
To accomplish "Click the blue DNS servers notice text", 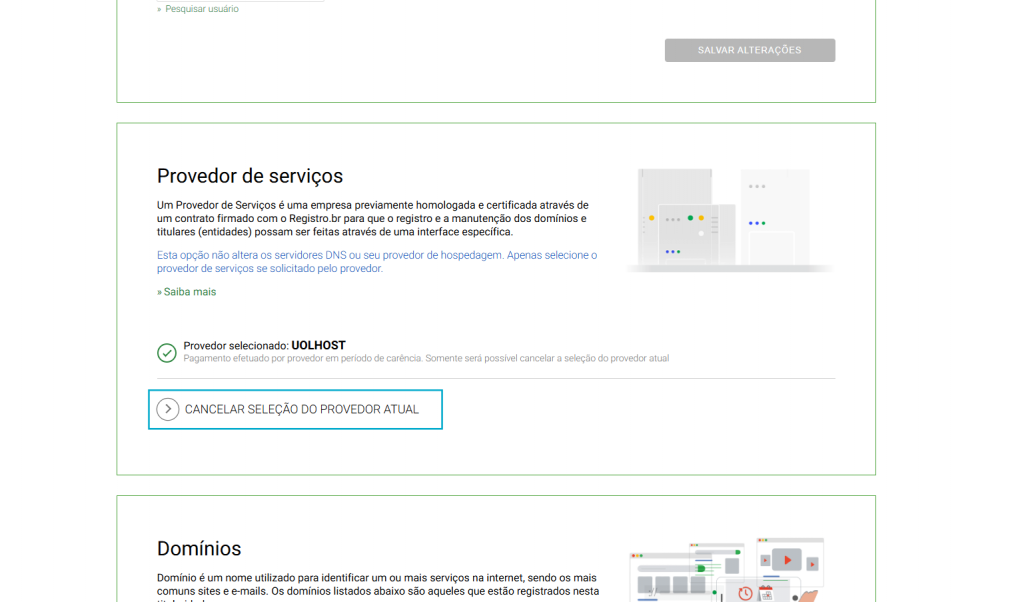I will pos(376,261).
